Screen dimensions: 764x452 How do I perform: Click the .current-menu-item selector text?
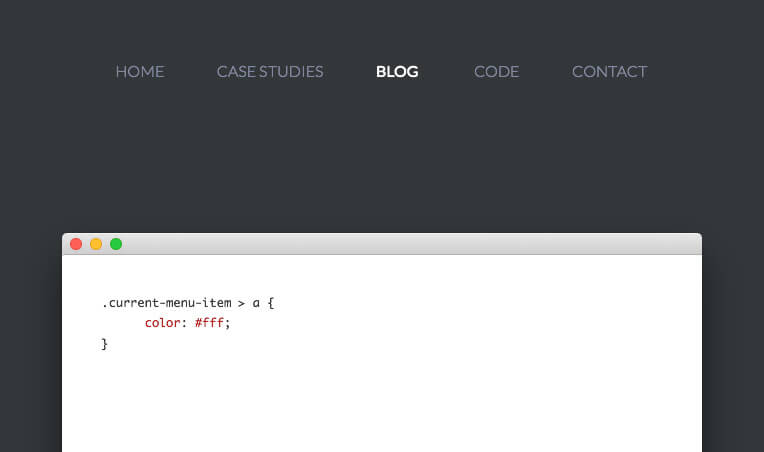[x=165, y=302]
